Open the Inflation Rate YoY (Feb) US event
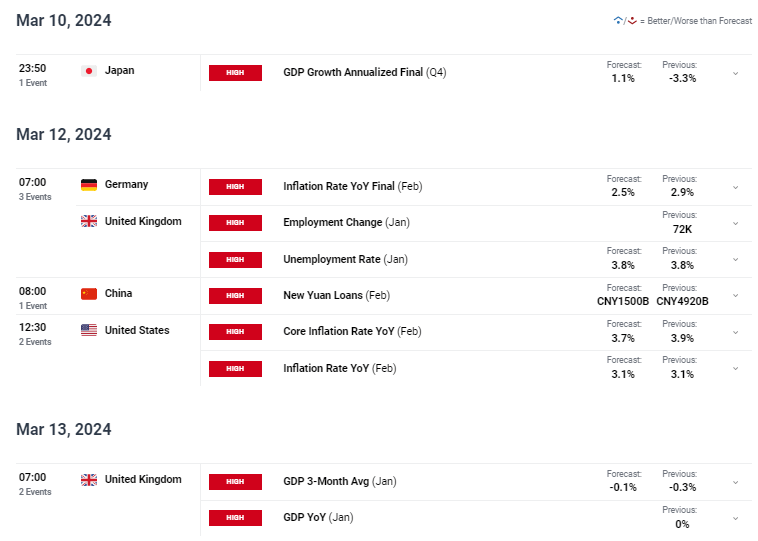This screenshot has width=758, height=541. coord(339,368)
